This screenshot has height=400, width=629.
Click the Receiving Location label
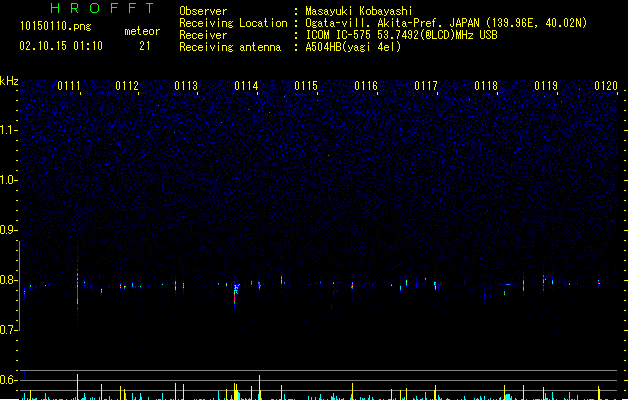(x=233, y=23)
